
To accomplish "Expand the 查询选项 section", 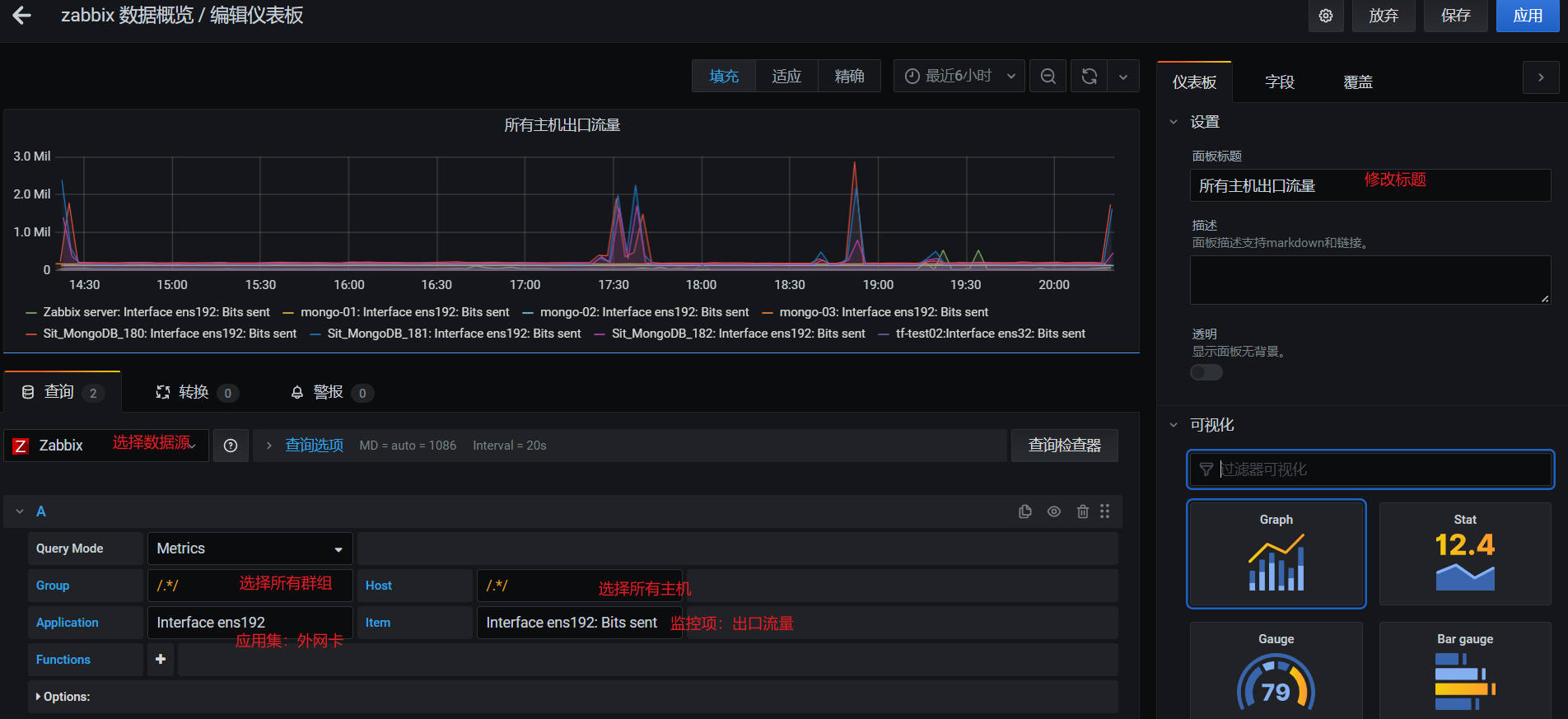I will [x=314, y=446].
